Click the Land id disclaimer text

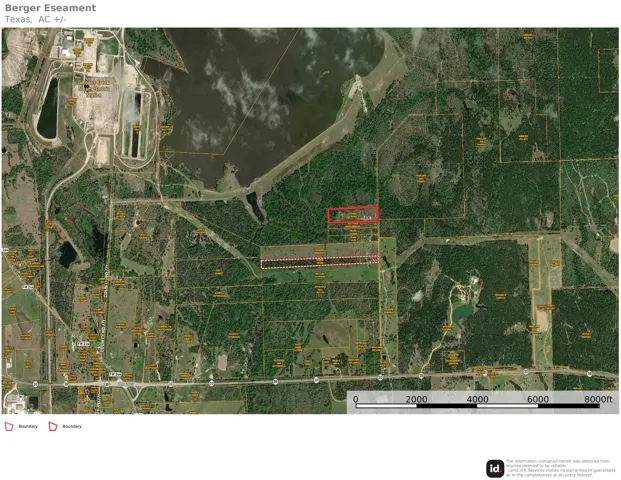click(560, 468)
